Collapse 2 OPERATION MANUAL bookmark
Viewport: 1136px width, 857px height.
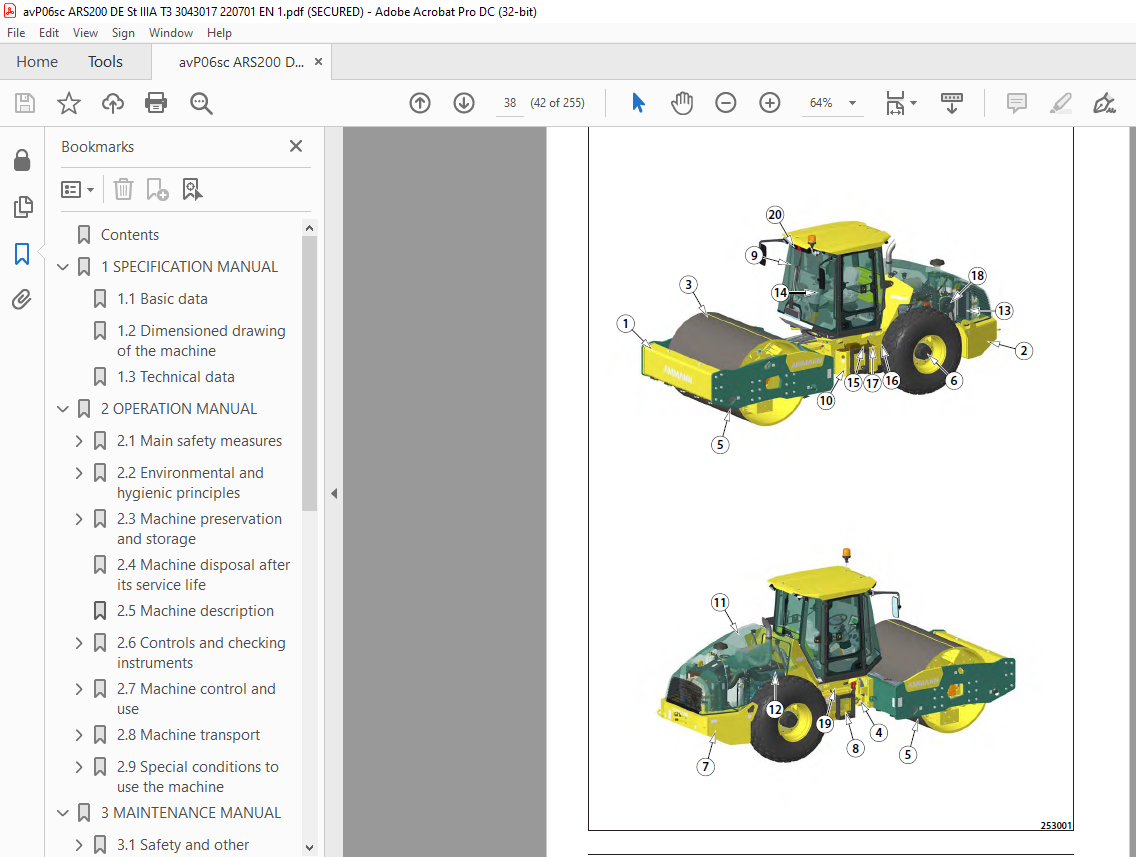63,409
